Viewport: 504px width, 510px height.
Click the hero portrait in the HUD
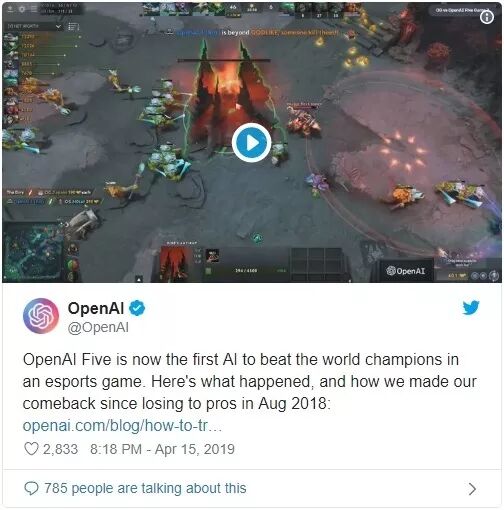[x=175, y=263]
